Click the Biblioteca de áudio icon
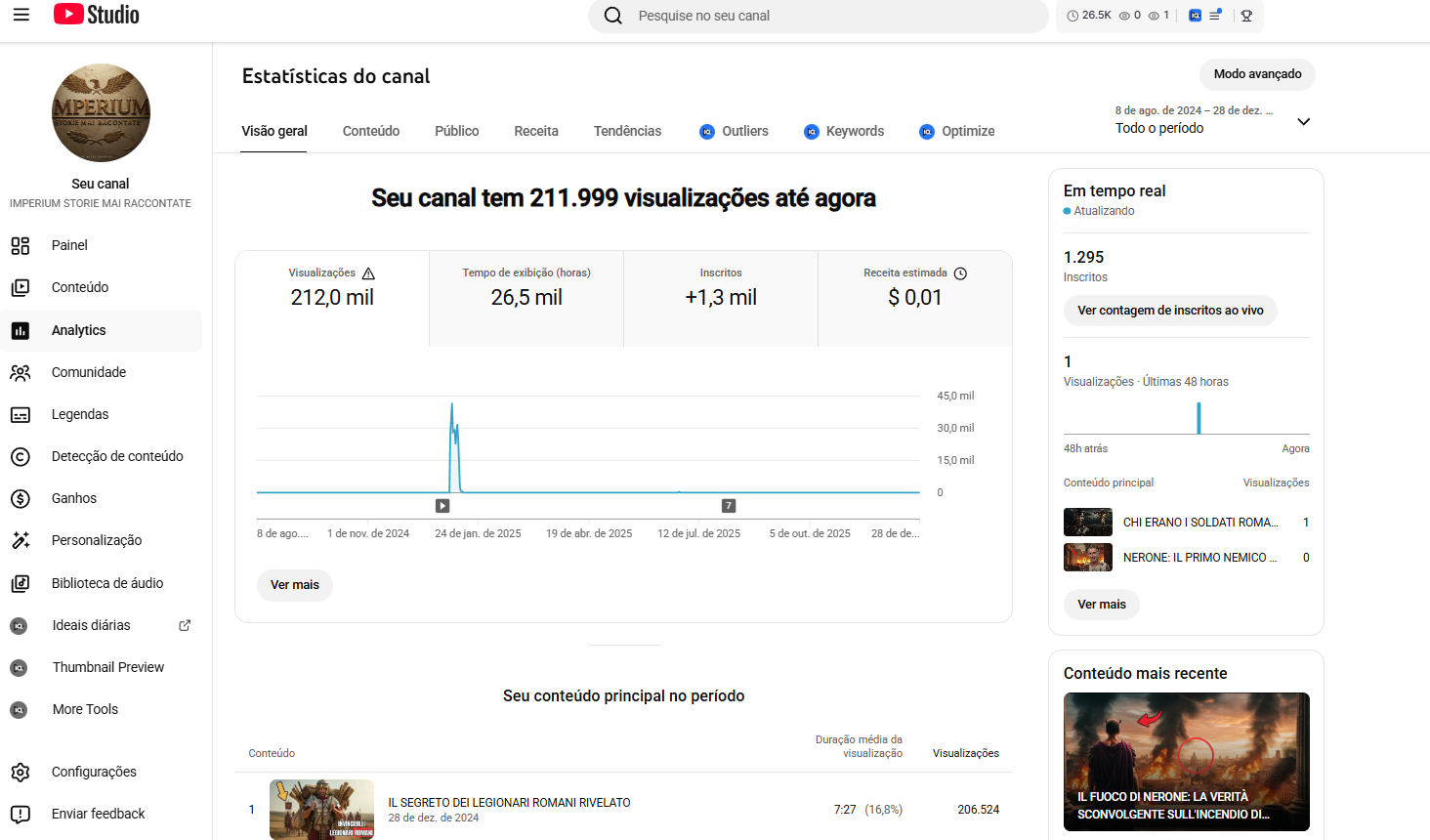Screen dimensions: 1430x840 tap(21, 583)
